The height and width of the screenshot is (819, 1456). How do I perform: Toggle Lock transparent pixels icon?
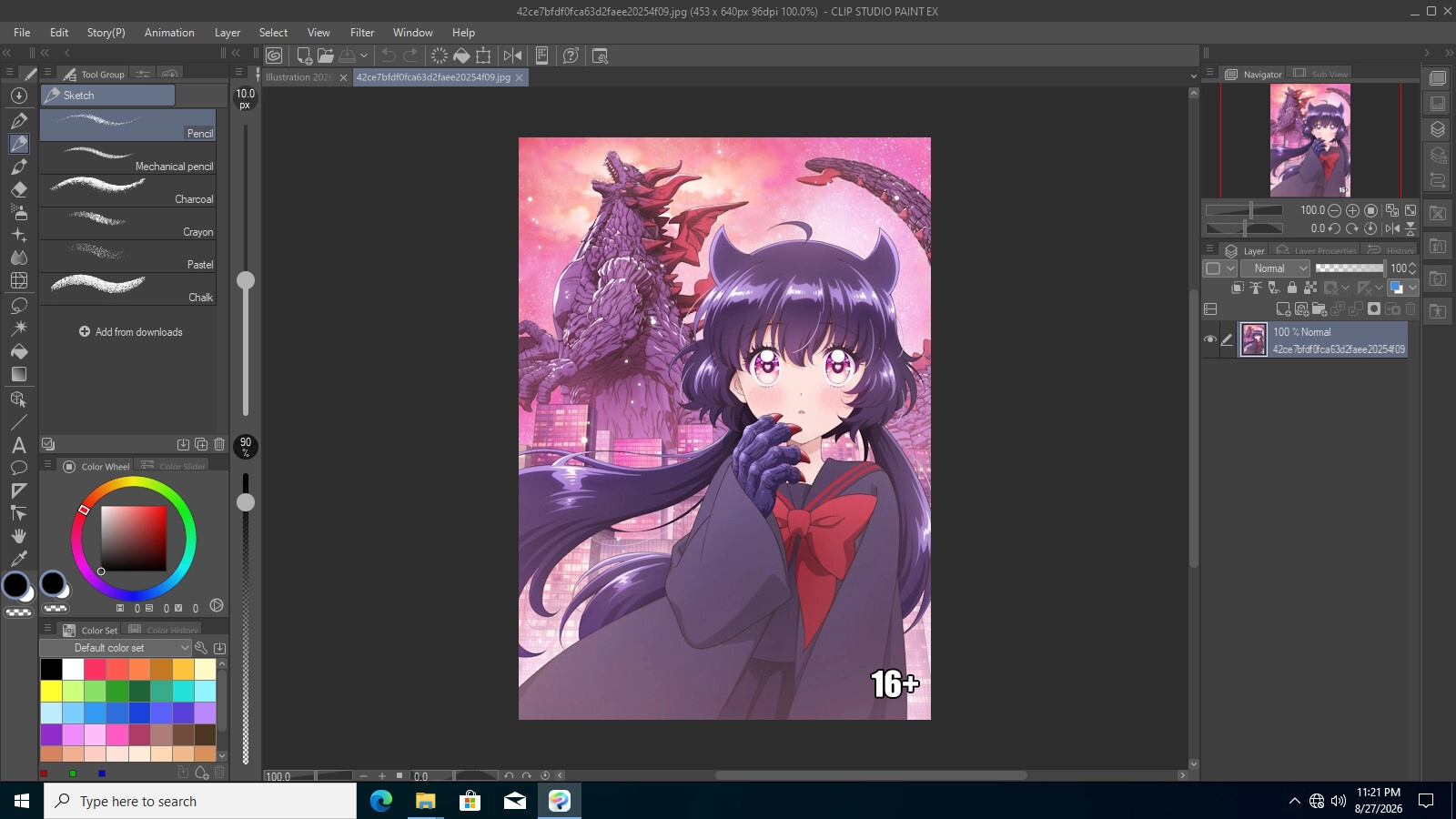(1310, 288)
